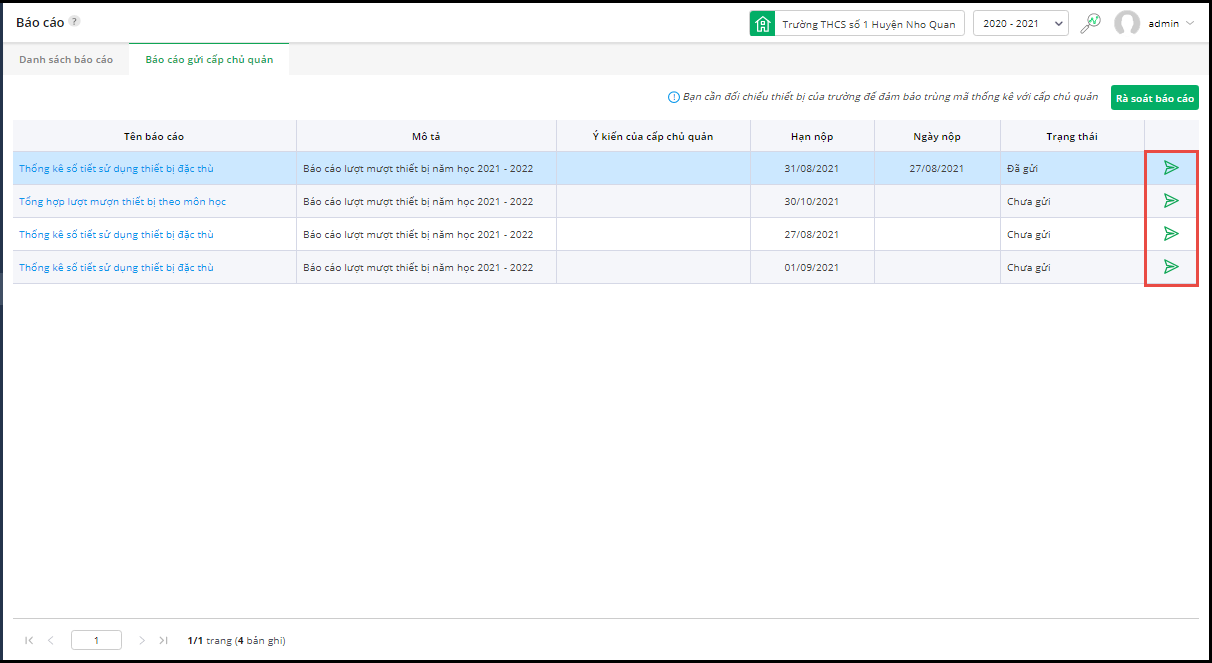The image size is (1212, 663).
Task: Open the report due 31/08/2021 by its name link
Action: 116,168
